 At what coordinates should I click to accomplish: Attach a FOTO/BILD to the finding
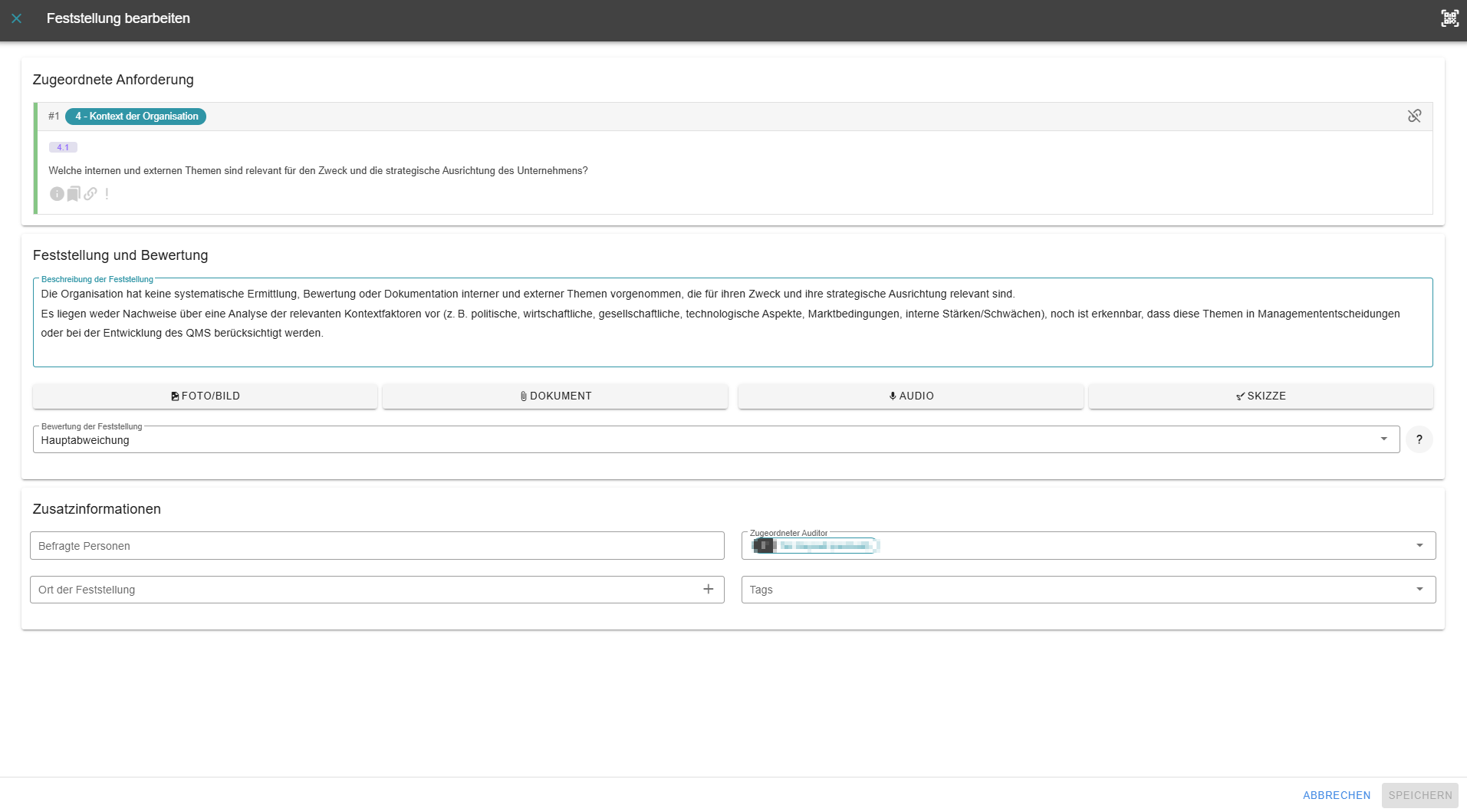click(x=205, y=396)
